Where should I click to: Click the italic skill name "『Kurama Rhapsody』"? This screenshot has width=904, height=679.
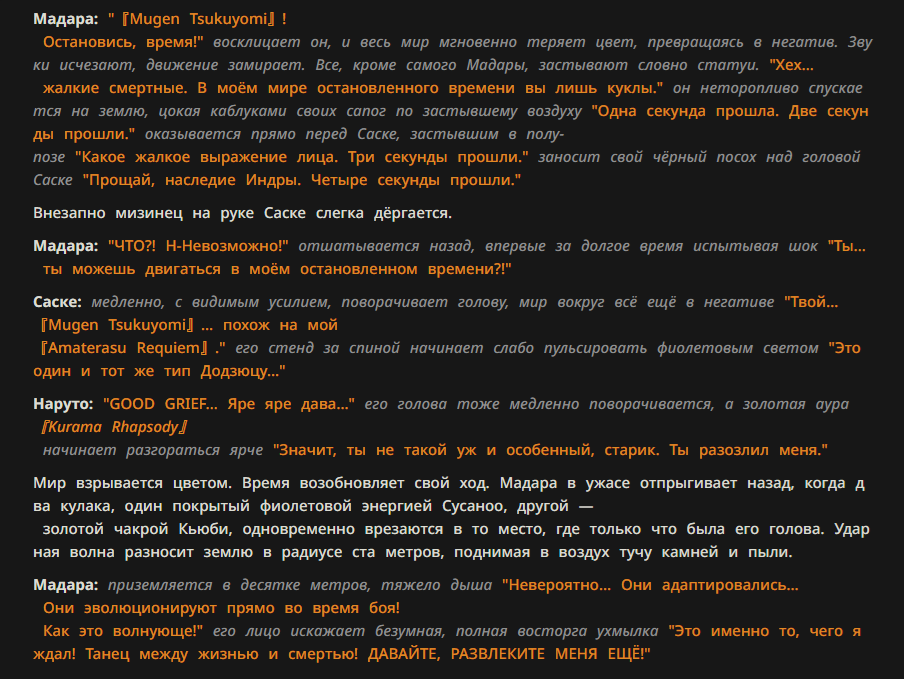115,427
